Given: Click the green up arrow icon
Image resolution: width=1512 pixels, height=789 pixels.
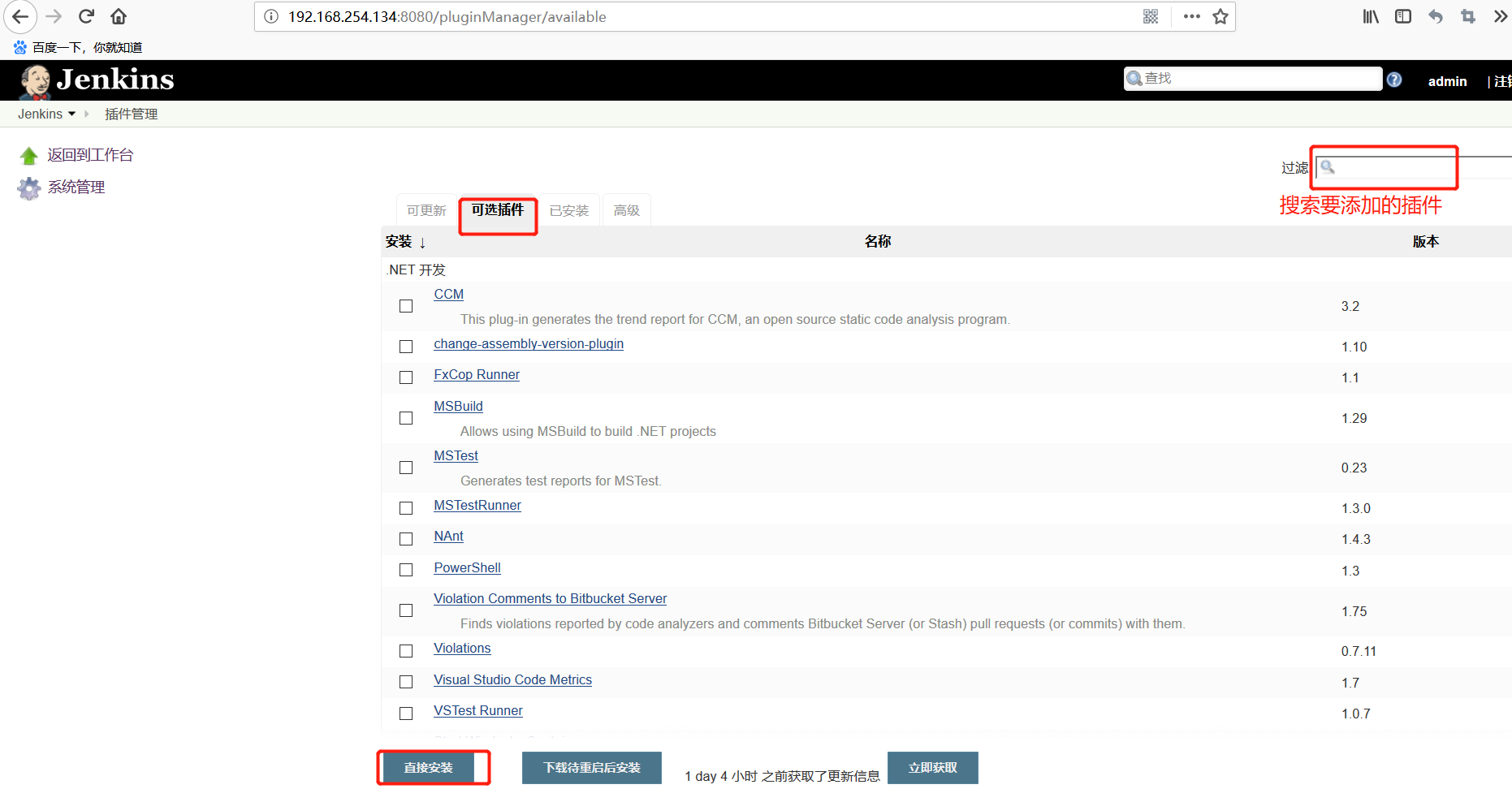Looking at the screenshot, I should [29, 156].
